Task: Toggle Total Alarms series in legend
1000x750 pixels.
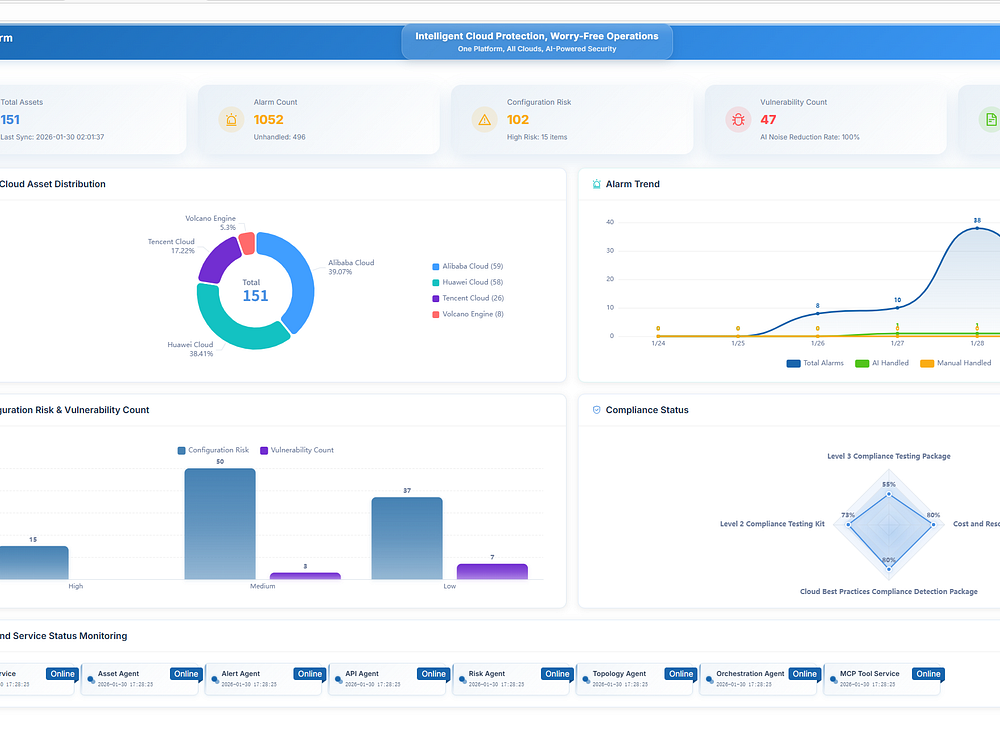Action: point(815,363)
